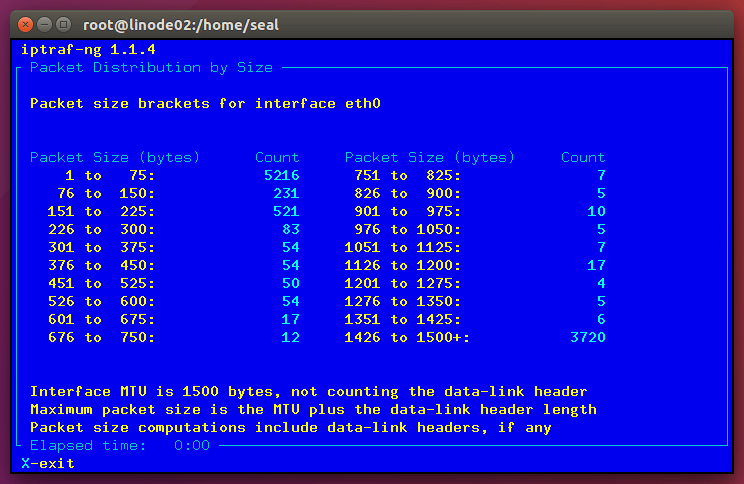
Task: Select the count 7 for 1051 to 1125
Action: (x=601, y=248)
